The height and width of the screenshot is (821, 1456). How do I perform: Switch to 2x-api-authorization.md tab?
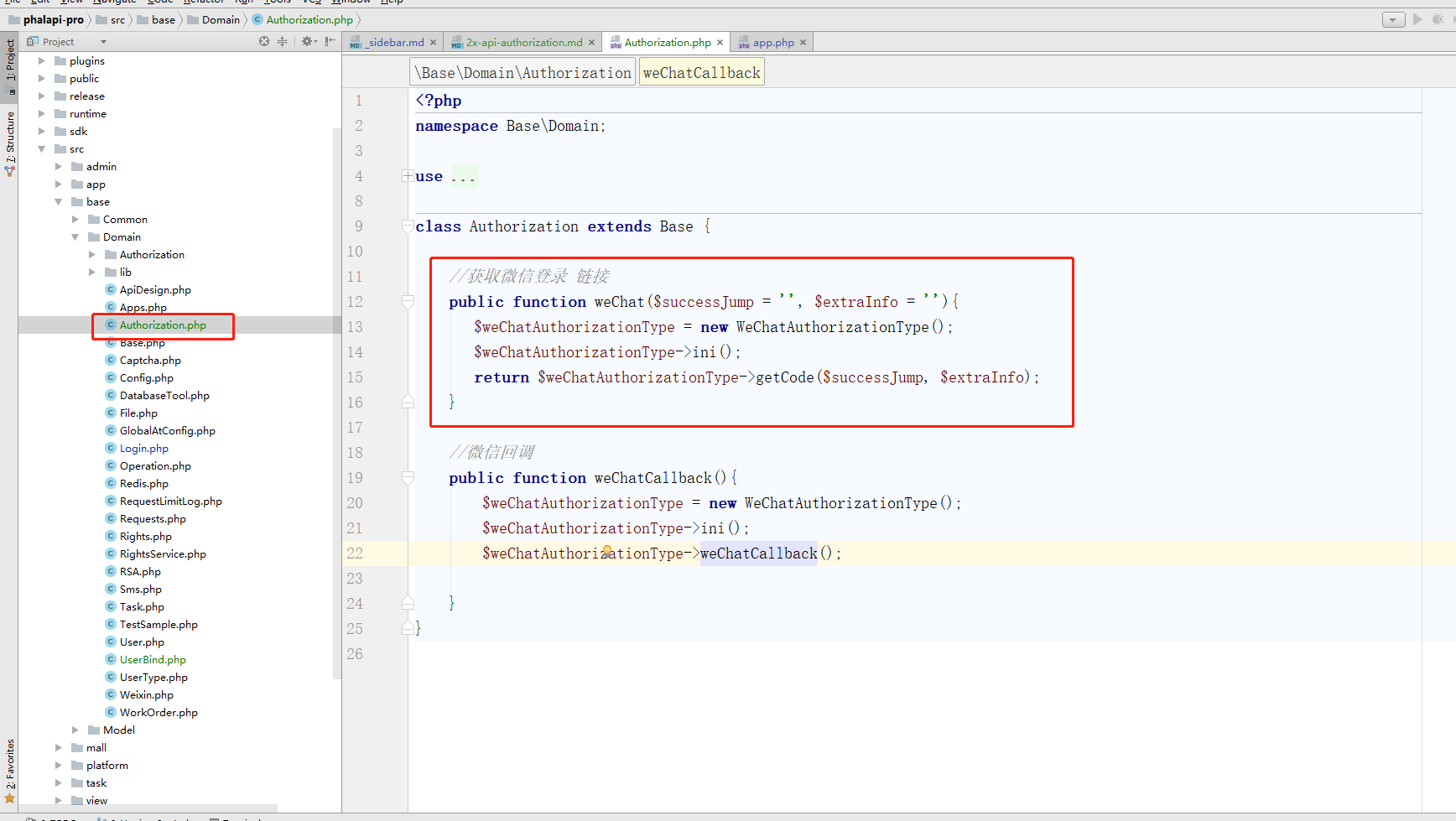point(523,43)
